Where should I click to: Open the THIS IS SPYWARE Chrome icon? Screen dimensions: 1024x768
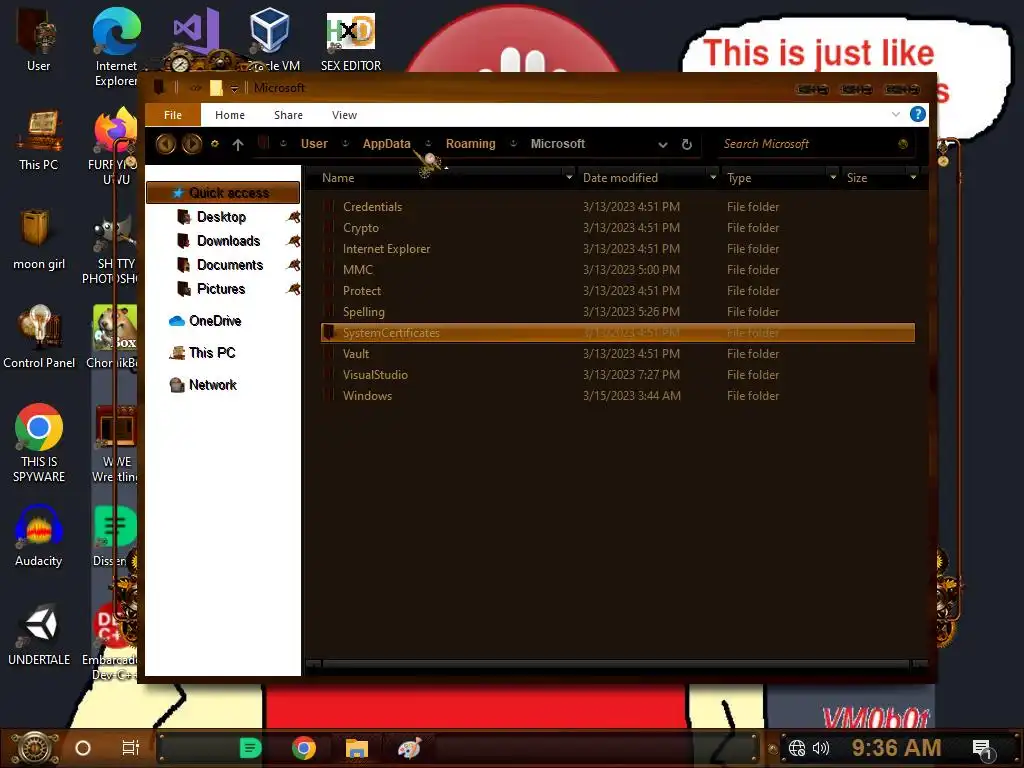tap(39, 443)
